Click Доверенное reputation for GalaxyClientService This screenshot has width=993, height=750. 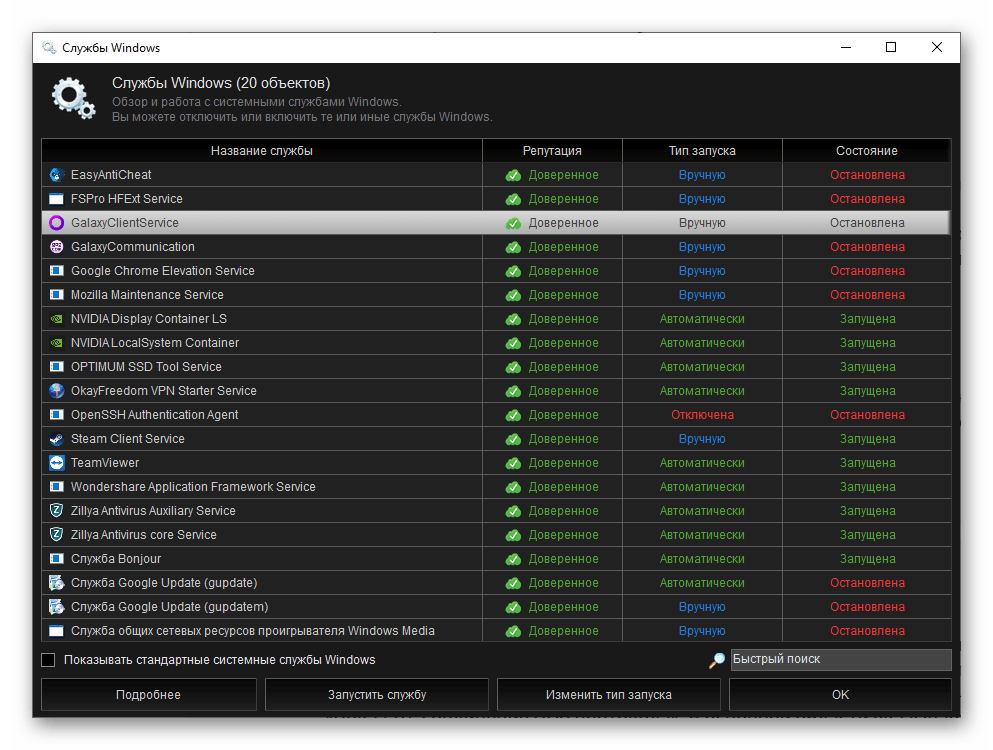point(564,223)
